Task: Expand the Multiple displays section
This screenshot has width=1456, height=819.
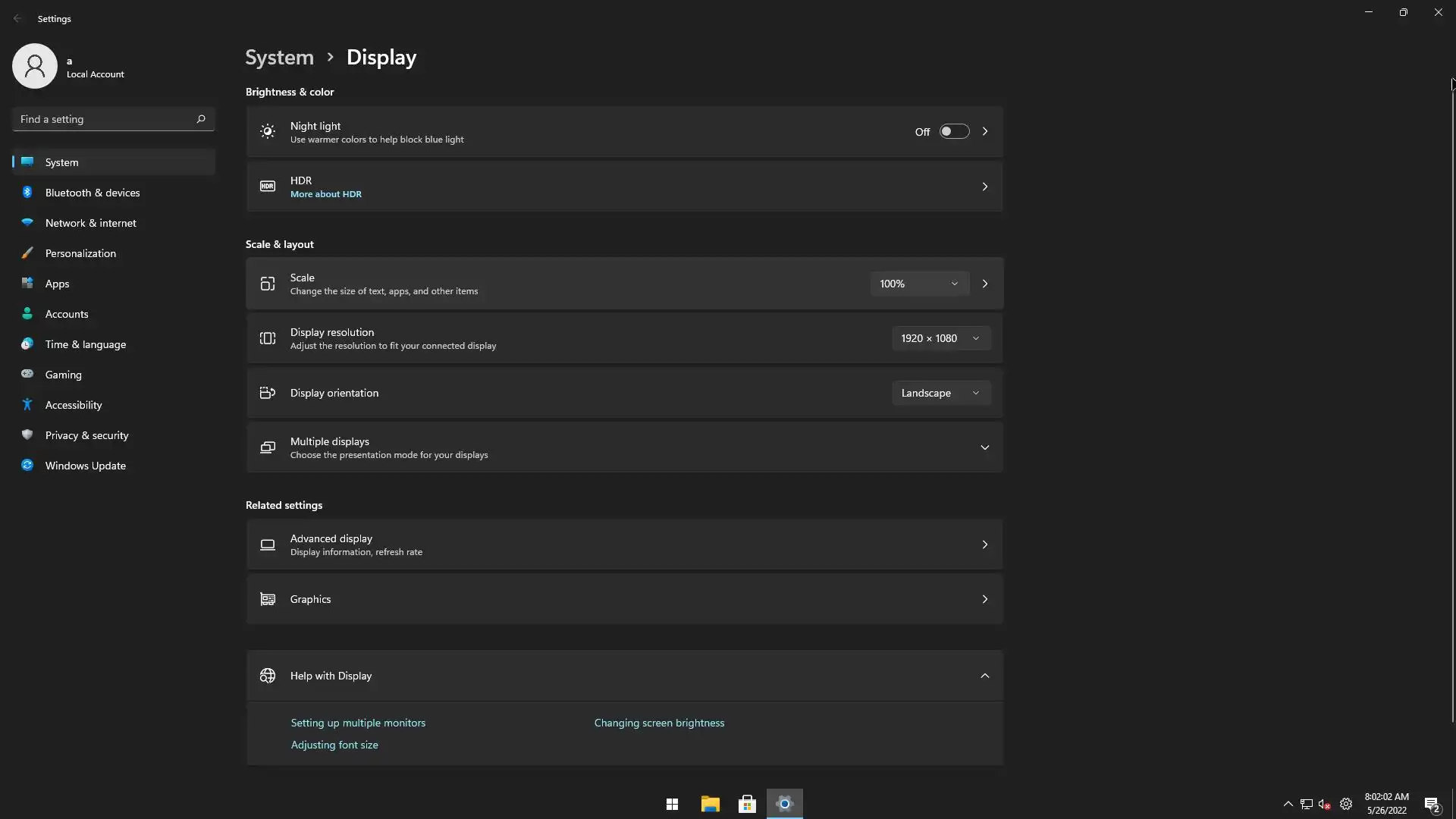Action: pos(984,447)
